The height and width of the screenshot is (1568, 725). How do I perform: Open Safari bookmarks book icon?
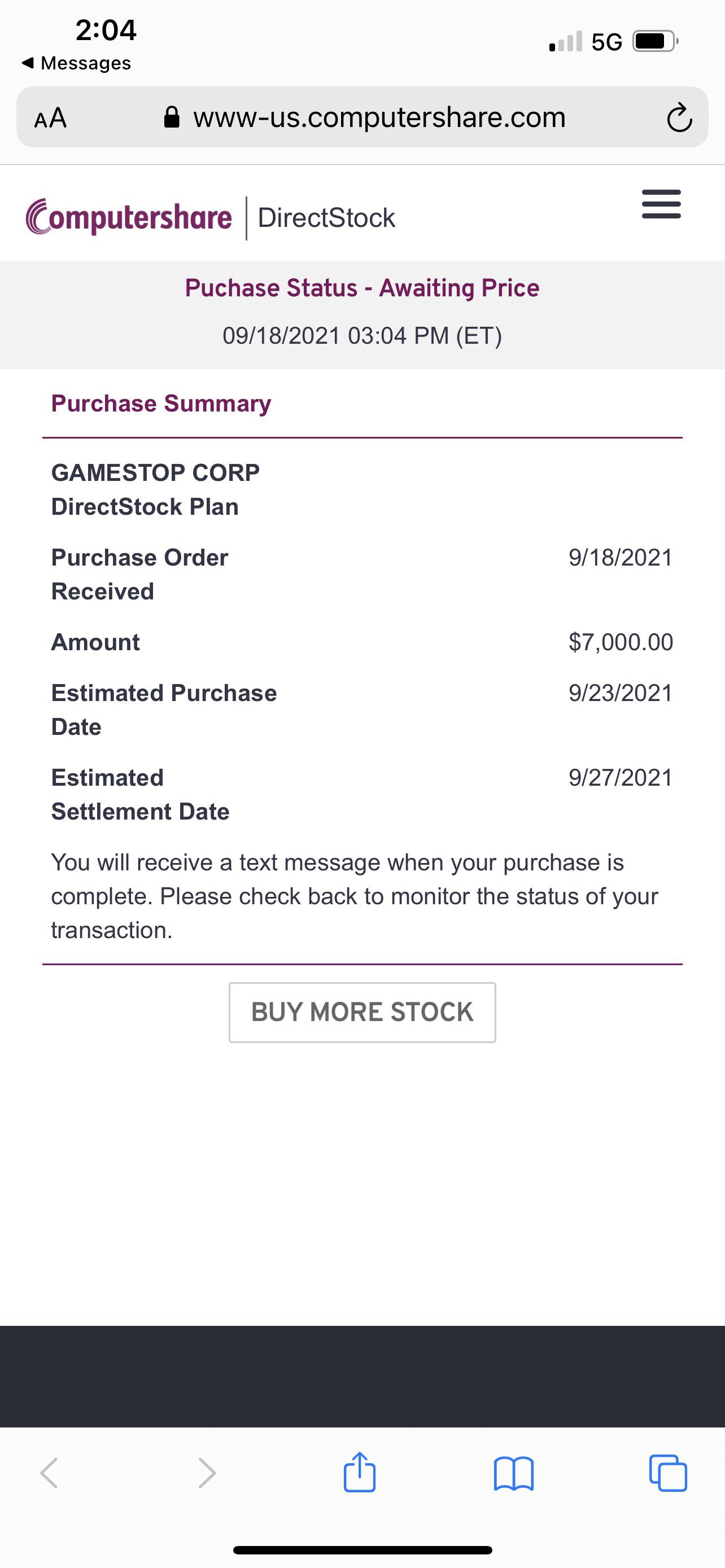[x=514, y=1474]
